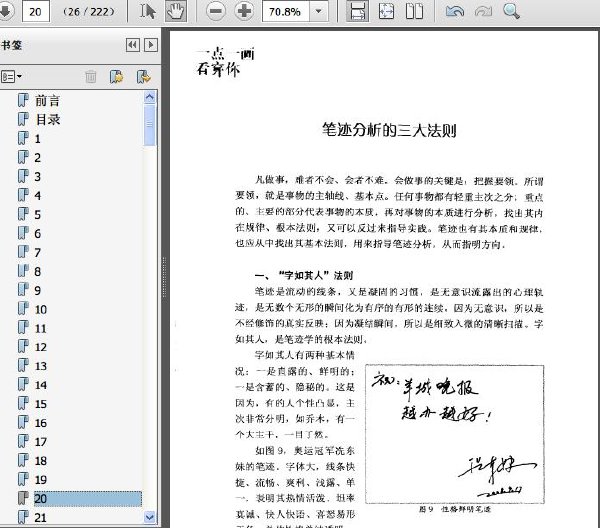Rotate the page counterclockwise
This screenshot has height=528, width=600.
pos(455,11)
